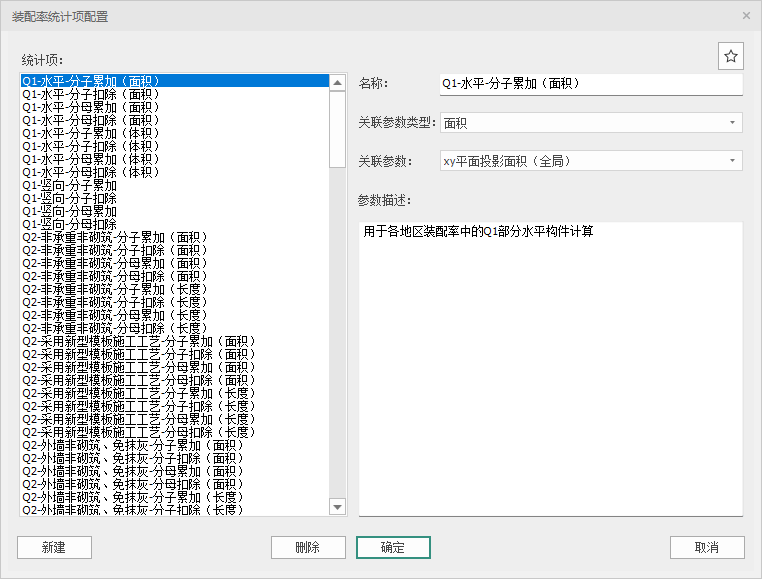Click the 新建 button
Image resolution: width=762 pixels, height=579 pixels.
54,547
